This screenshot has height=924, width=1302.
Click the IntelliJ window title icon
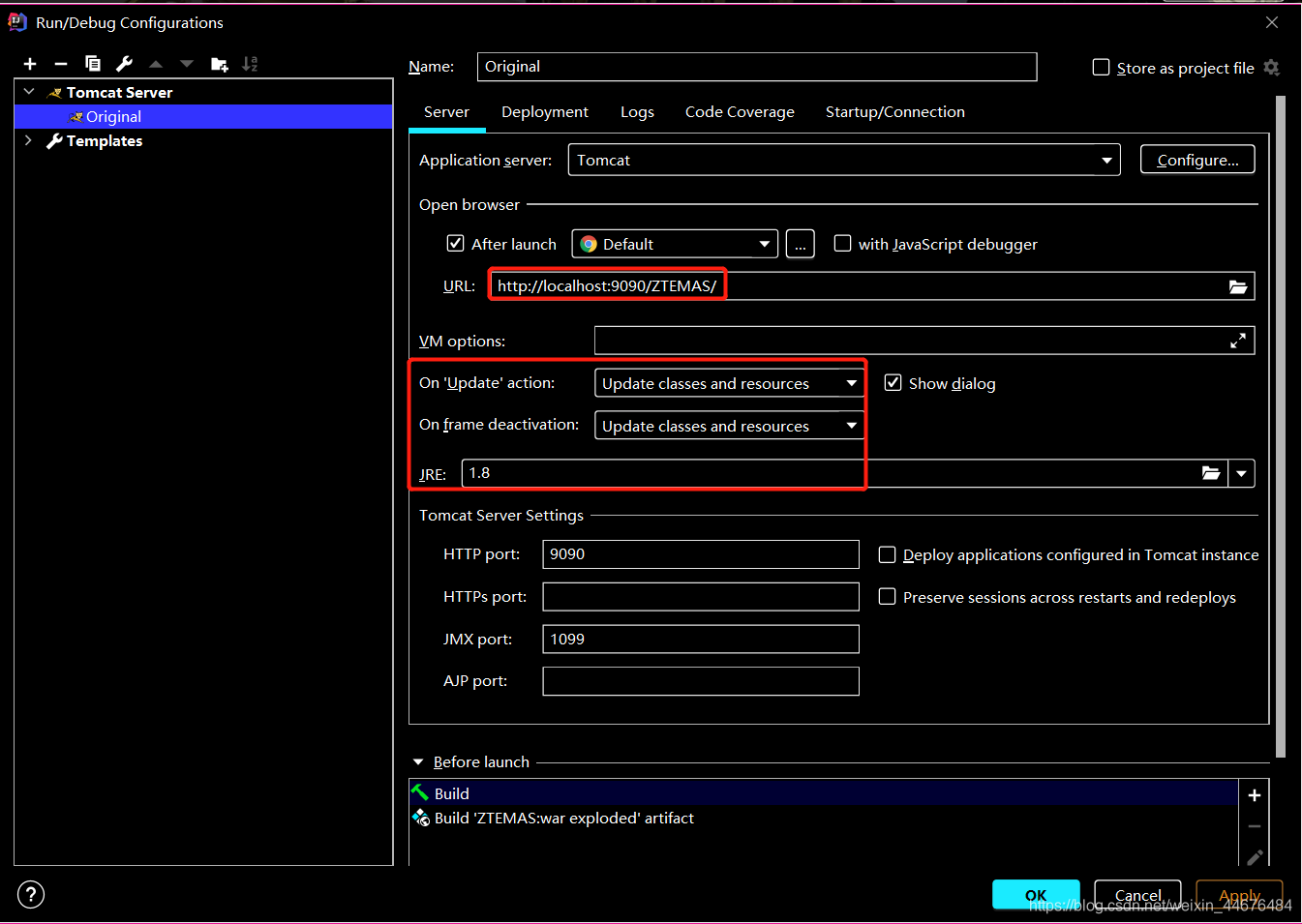[17, 22]
